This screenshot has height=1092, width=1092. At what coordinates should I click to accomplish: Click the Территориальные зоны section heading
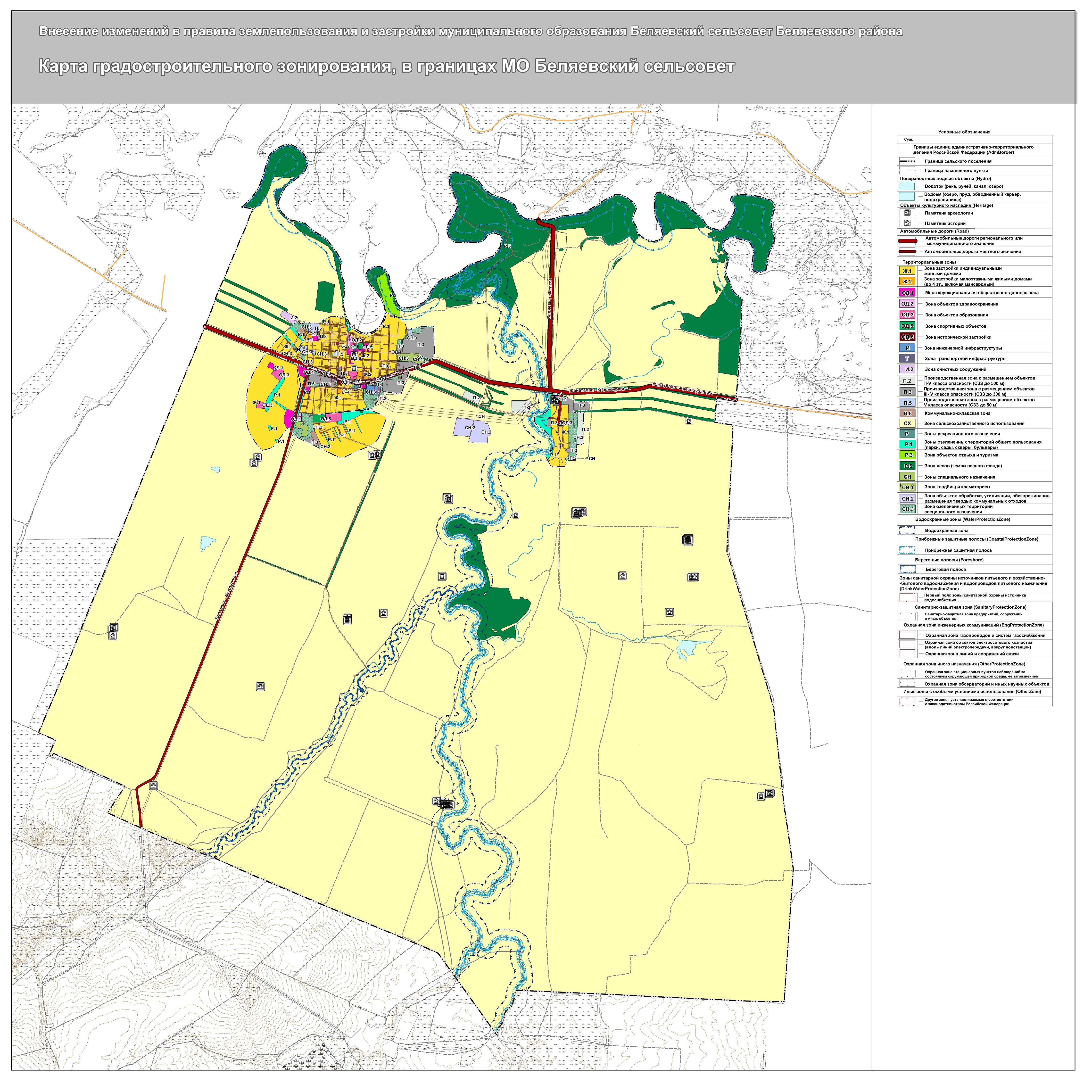[929, 262]
